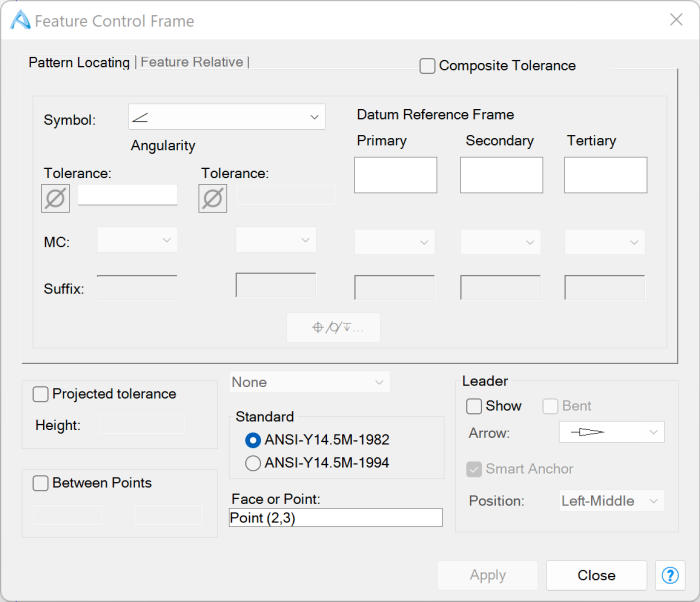Screen dimensions: 700x602
Task: Click the Primary datum input box
Action: [395, 175]
